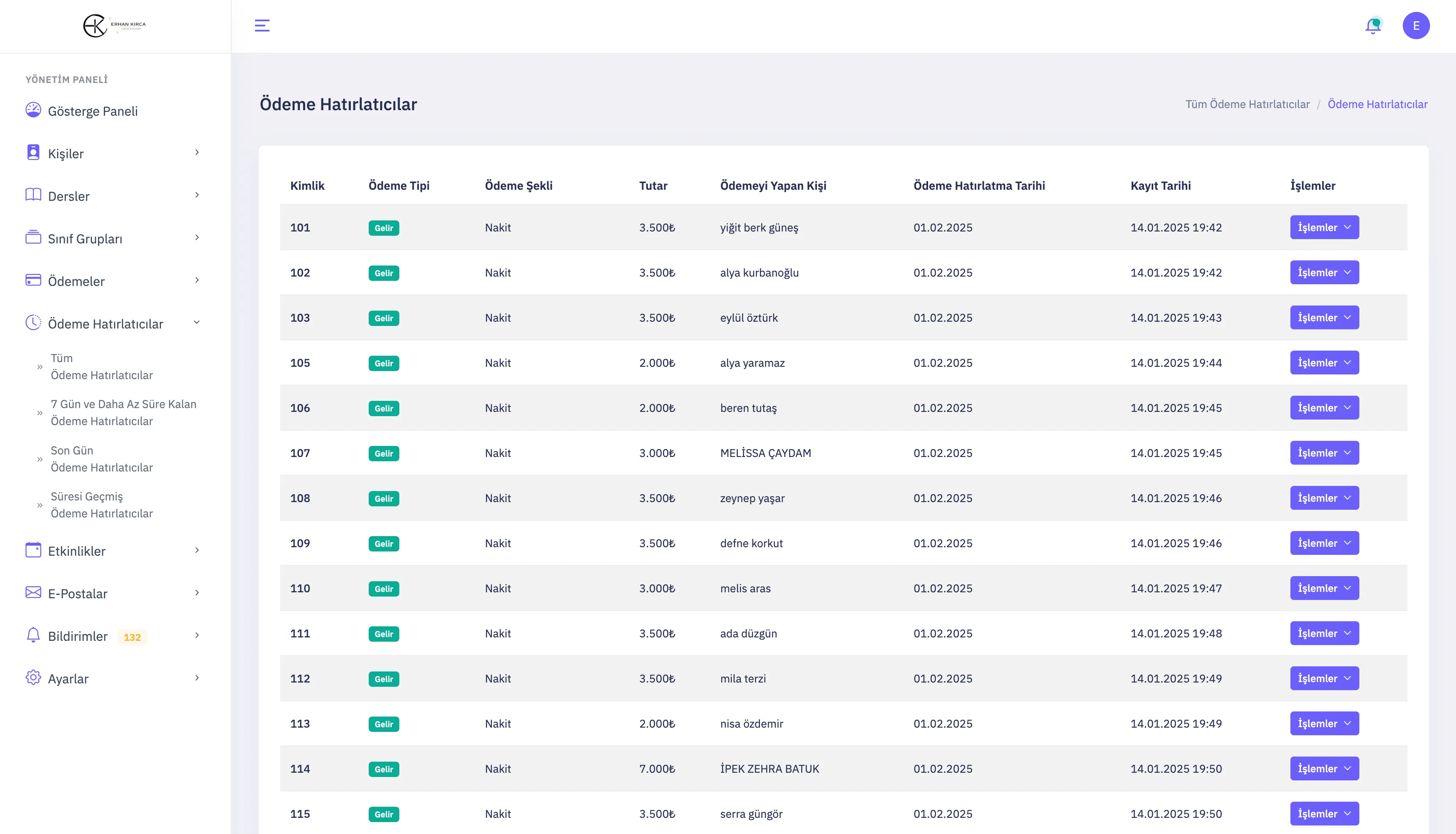Open İşlemler dropdown for İPEK ZEHRA BATUK
This screenshot has height=834, width=1456.
click(1324, 769)
